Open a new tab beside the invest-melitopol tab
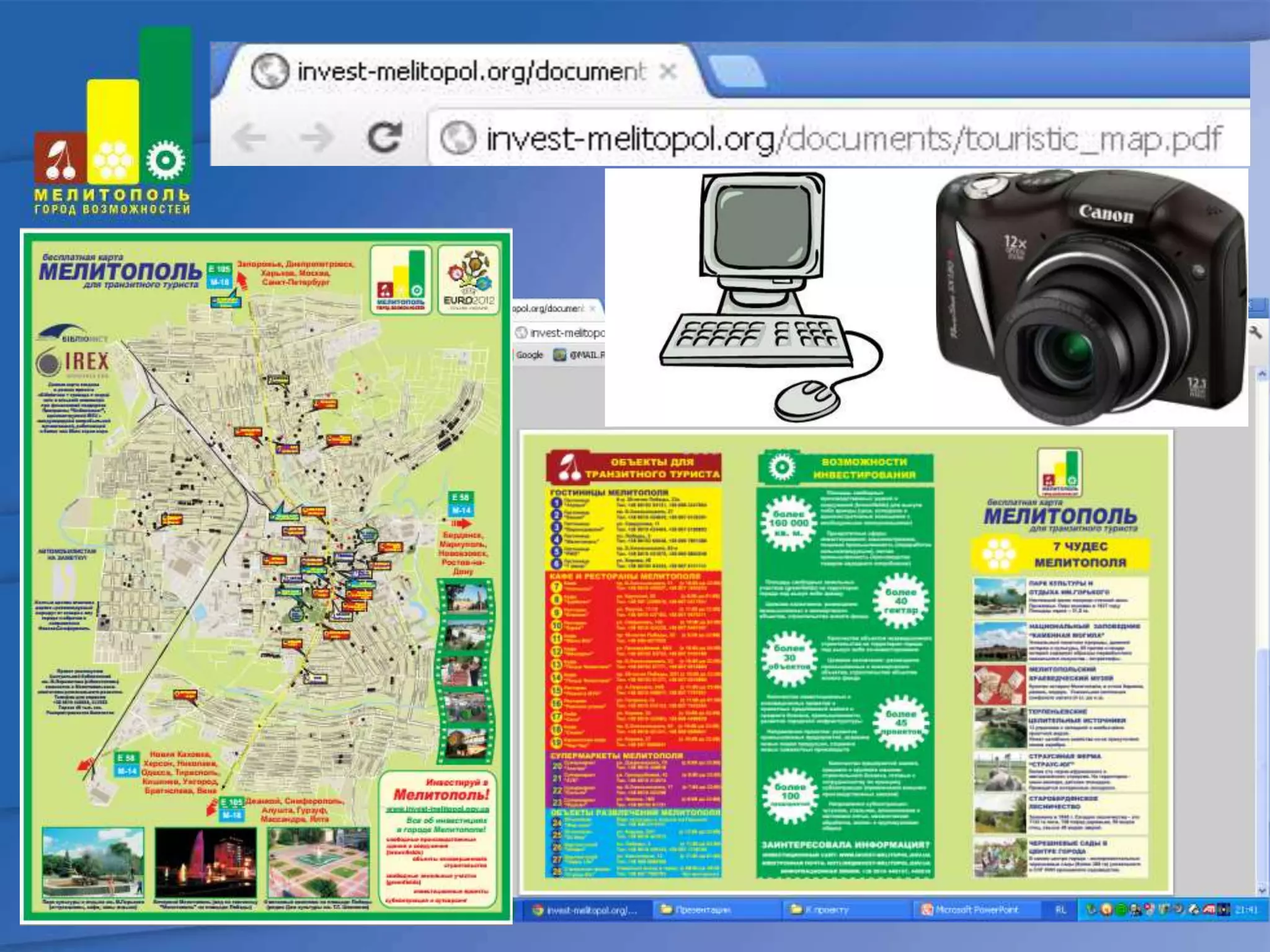Viewport: 1270px width, 952px height. coord(737,72)
